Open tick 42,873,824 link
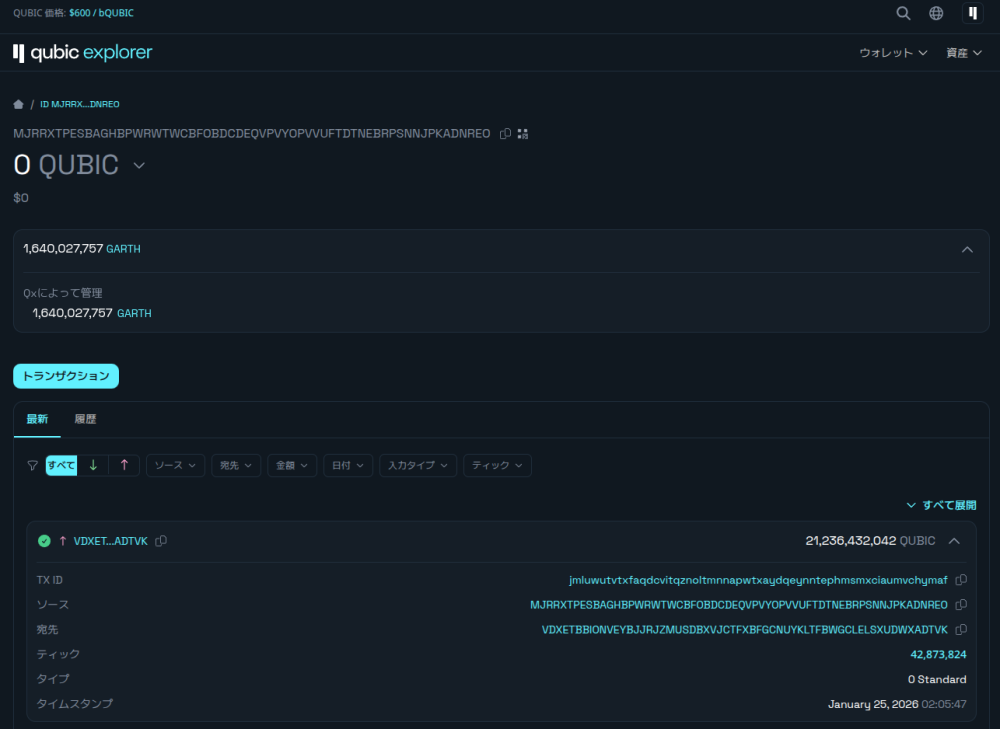1000x729 pixels. pyautogui.click(x=938, y=654)
